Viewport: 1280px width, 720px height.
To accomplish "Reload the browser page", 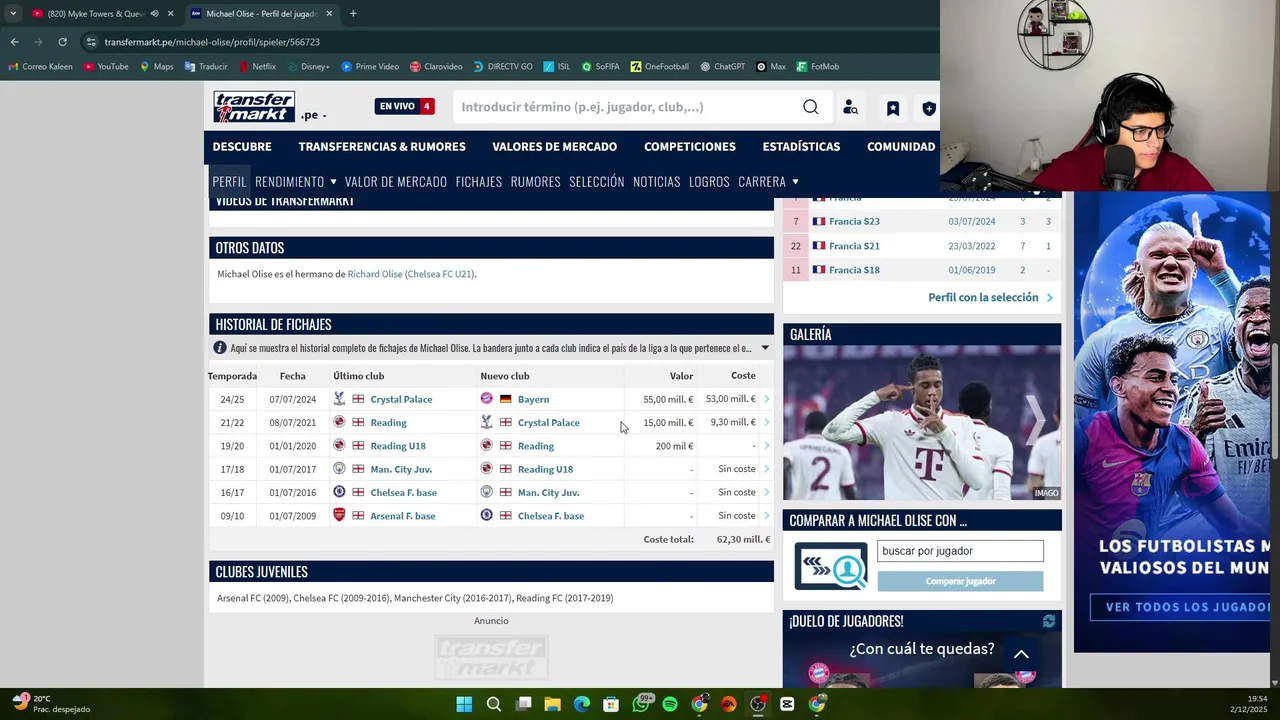I will (x=62, y=42).
